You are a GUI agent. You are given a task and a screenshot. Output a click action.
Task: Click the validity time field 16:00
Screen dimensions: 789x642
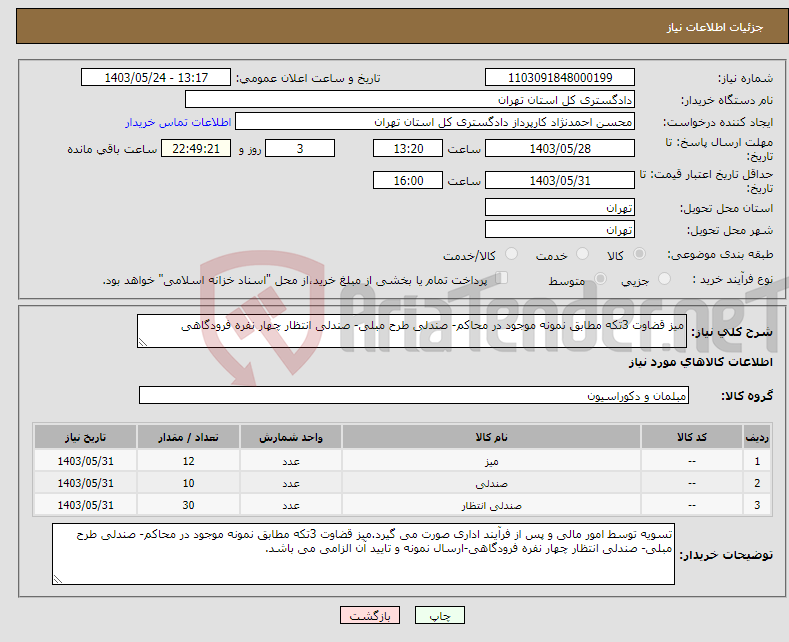pyautogui.click(x=408, y=180)
